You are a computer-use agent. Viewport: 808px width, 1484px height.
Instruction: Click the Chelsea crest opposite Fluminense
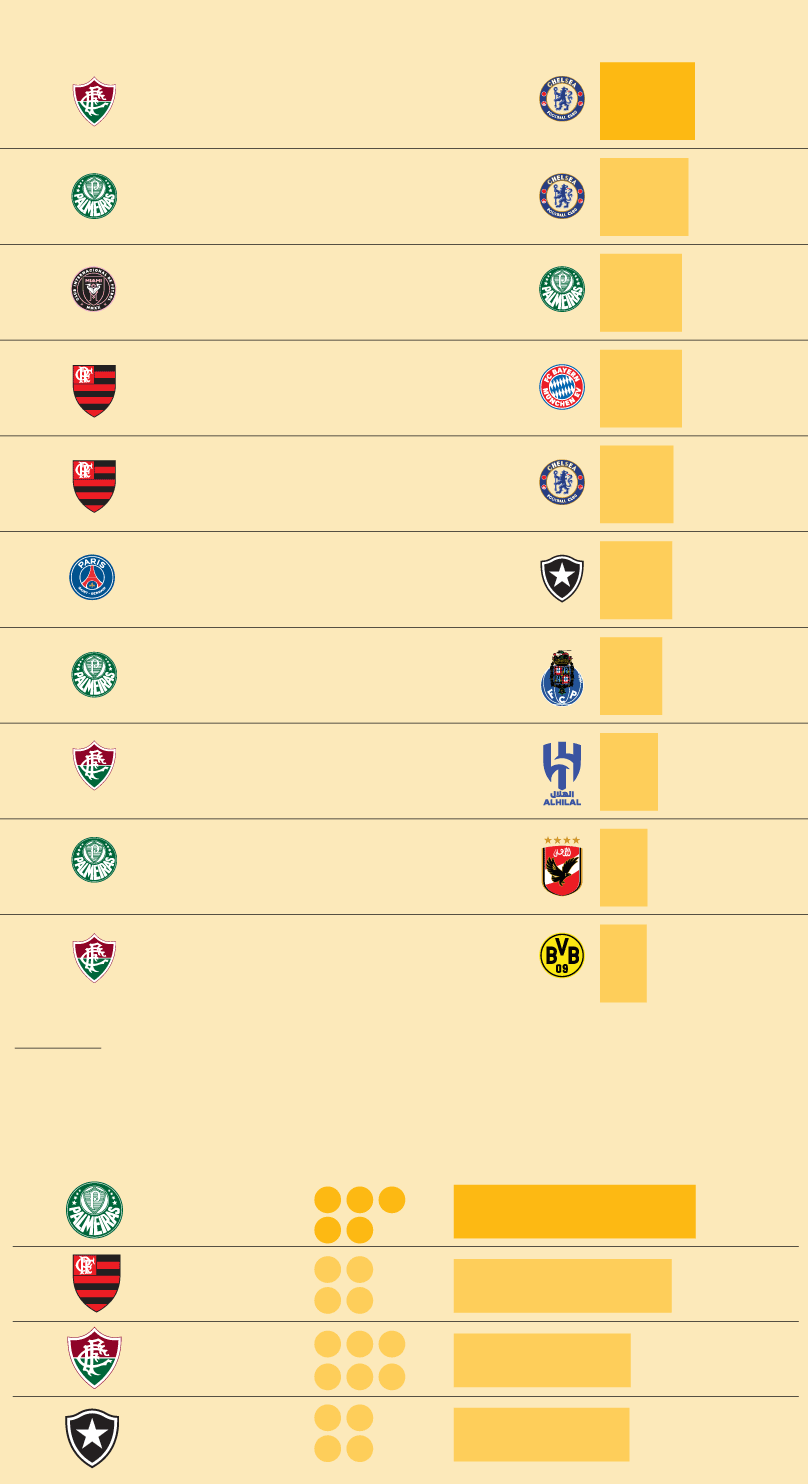(x=562, y=99)
